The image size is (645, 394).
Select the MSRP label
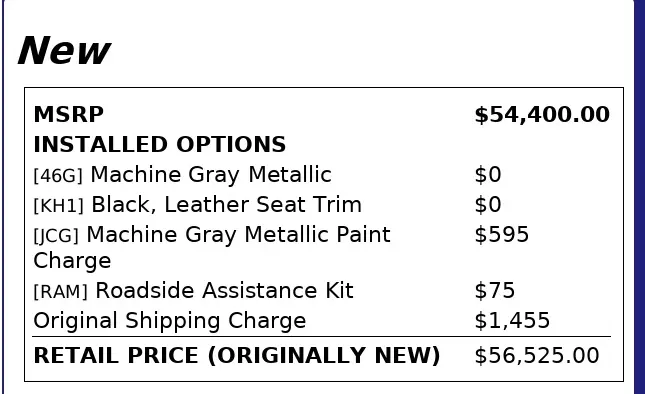(69, 114)
